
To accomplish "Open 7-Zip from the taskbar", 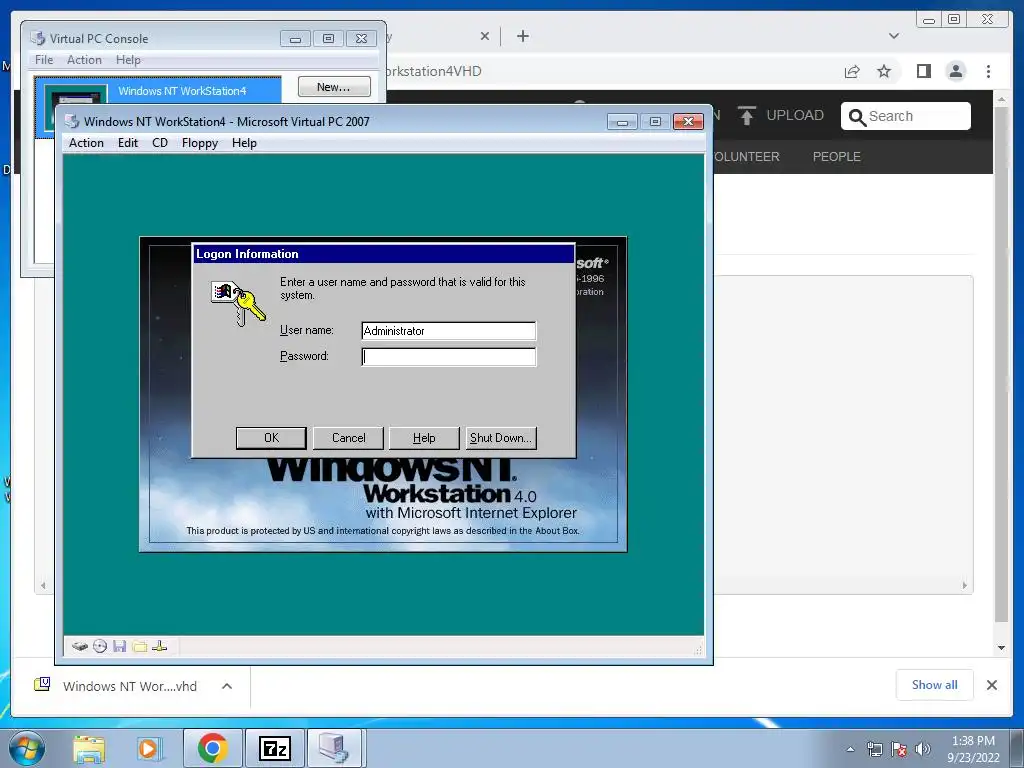I will (274, 748).
